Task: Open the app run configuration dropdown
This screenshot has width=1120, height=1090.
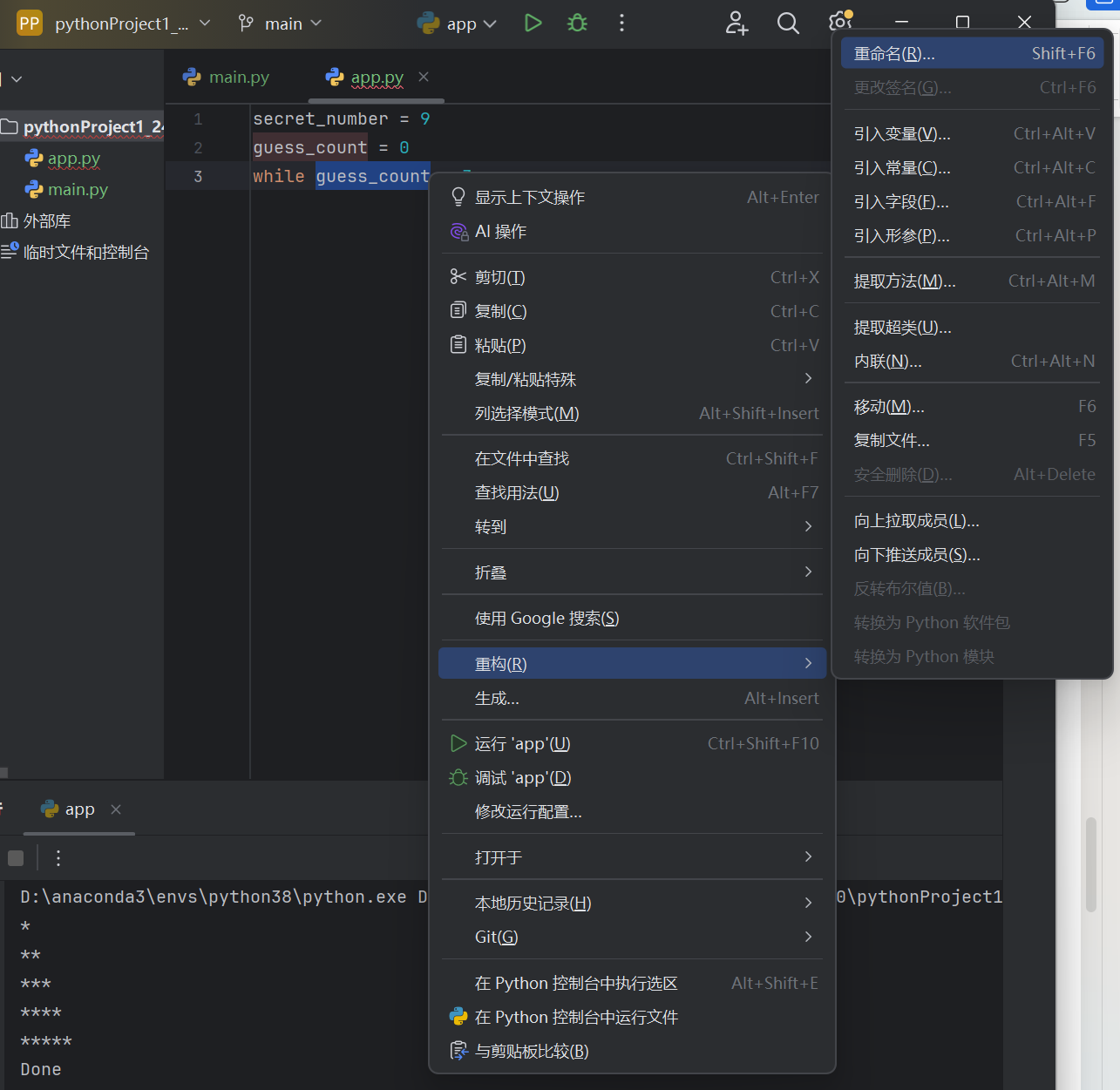Action: tap(458, 24)
